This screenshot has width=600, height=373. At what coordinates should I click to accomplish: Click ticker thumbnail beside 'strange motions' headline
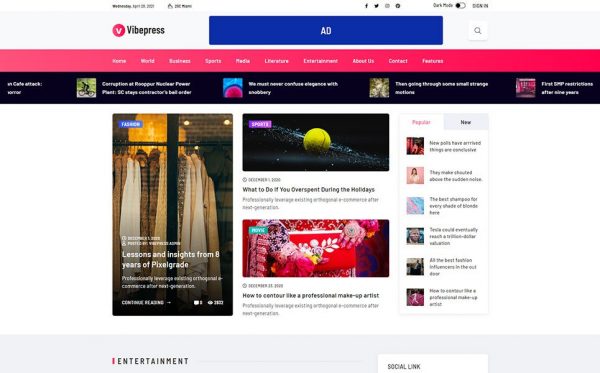(x=379, y=88)
